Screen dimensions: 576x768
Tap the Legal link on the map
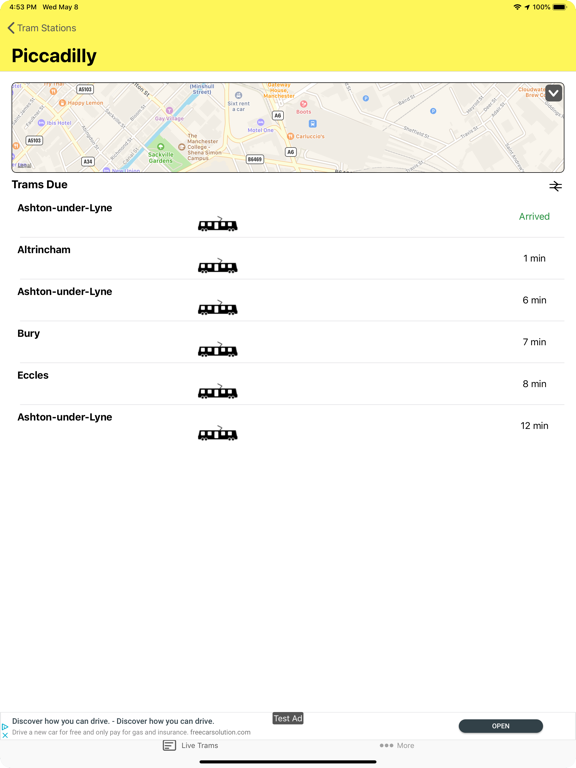pyautogui.click(x=24, y=166)
